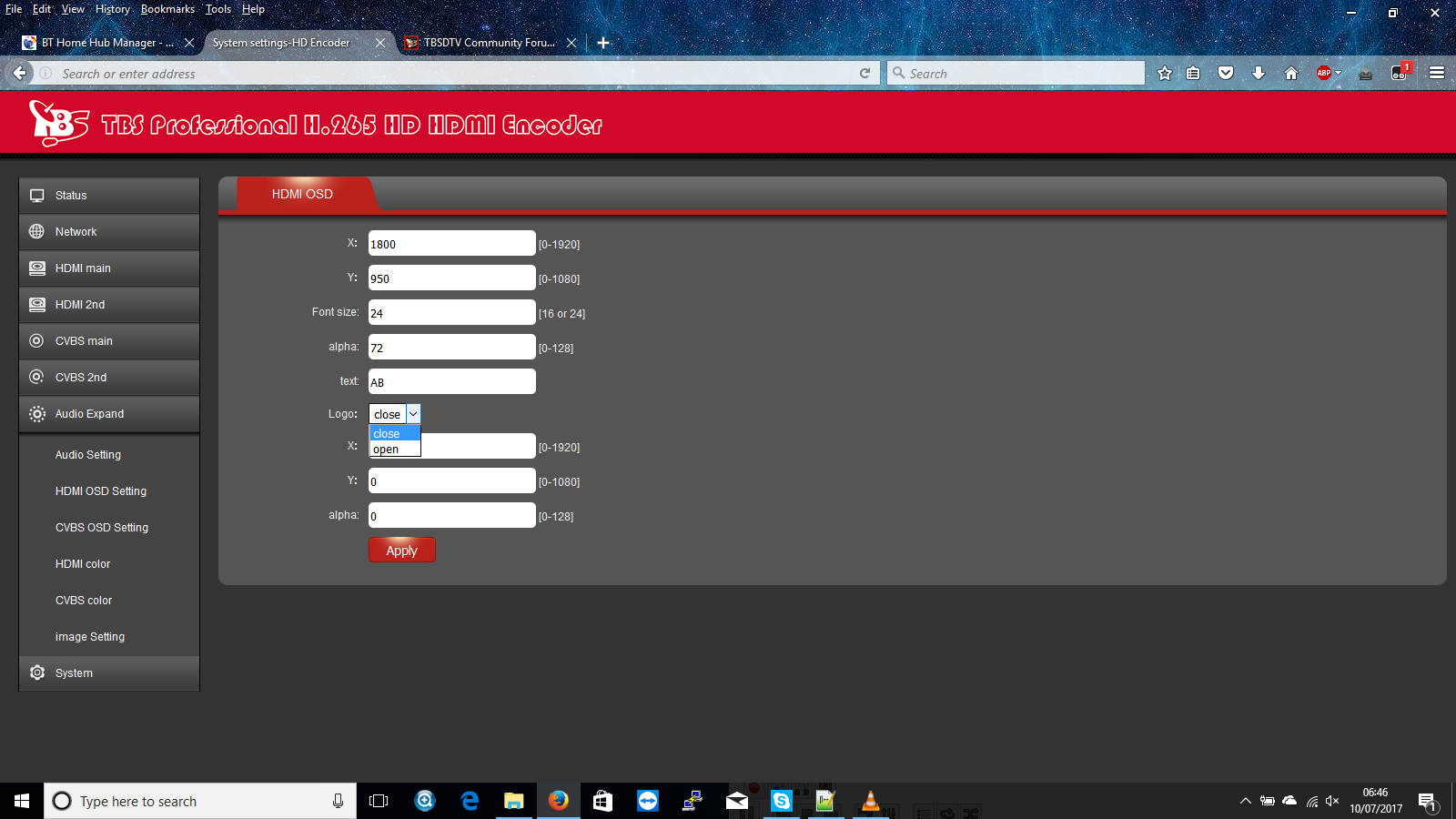The width and height of the screenshot is (1456, 819).
Task: Click the Firefox search box
Action: pyautogui.click(x=1016, y=74)
